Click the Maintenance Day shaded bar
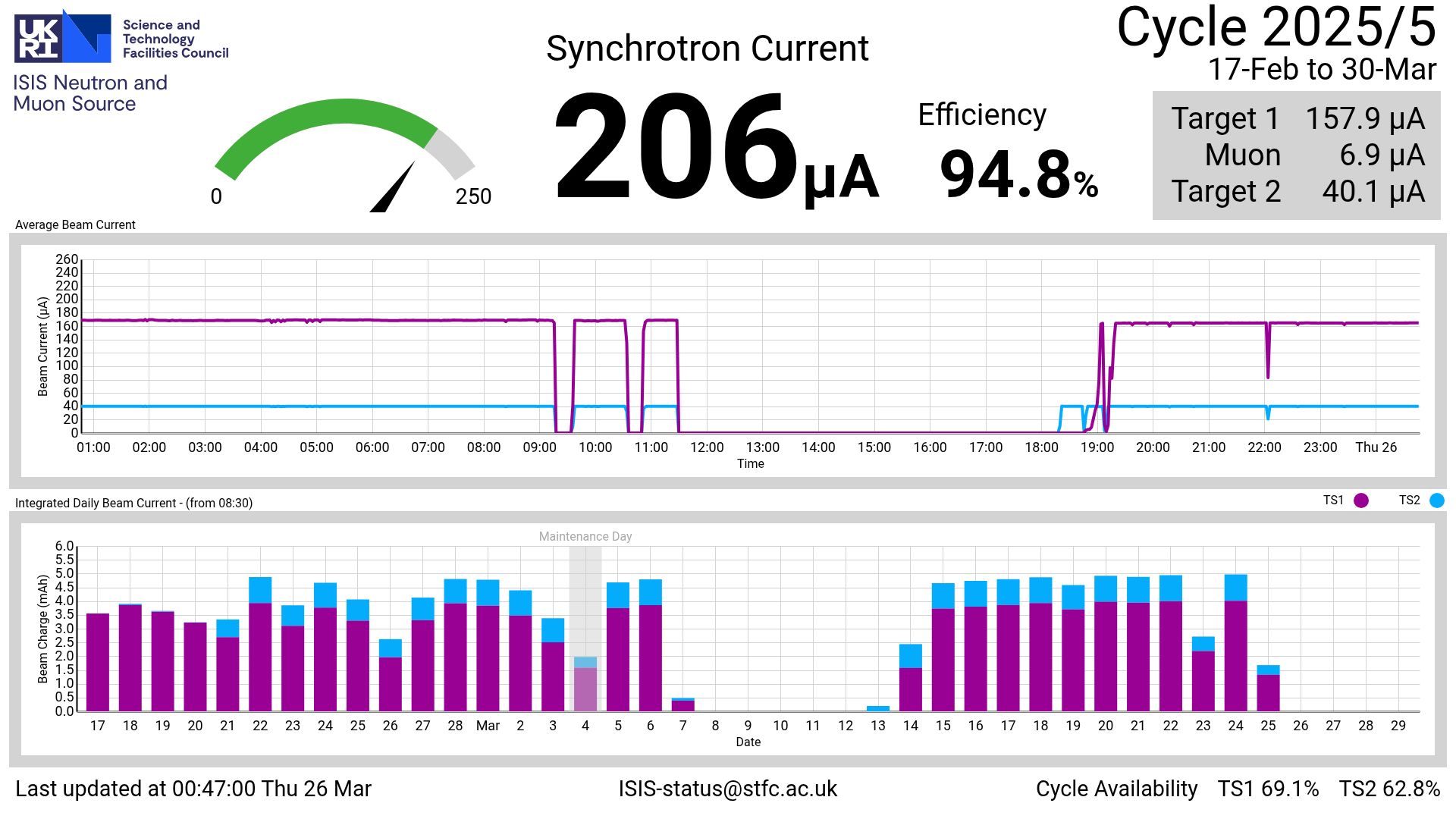Viewport: 1456px width, 819px height. [585, 607]
